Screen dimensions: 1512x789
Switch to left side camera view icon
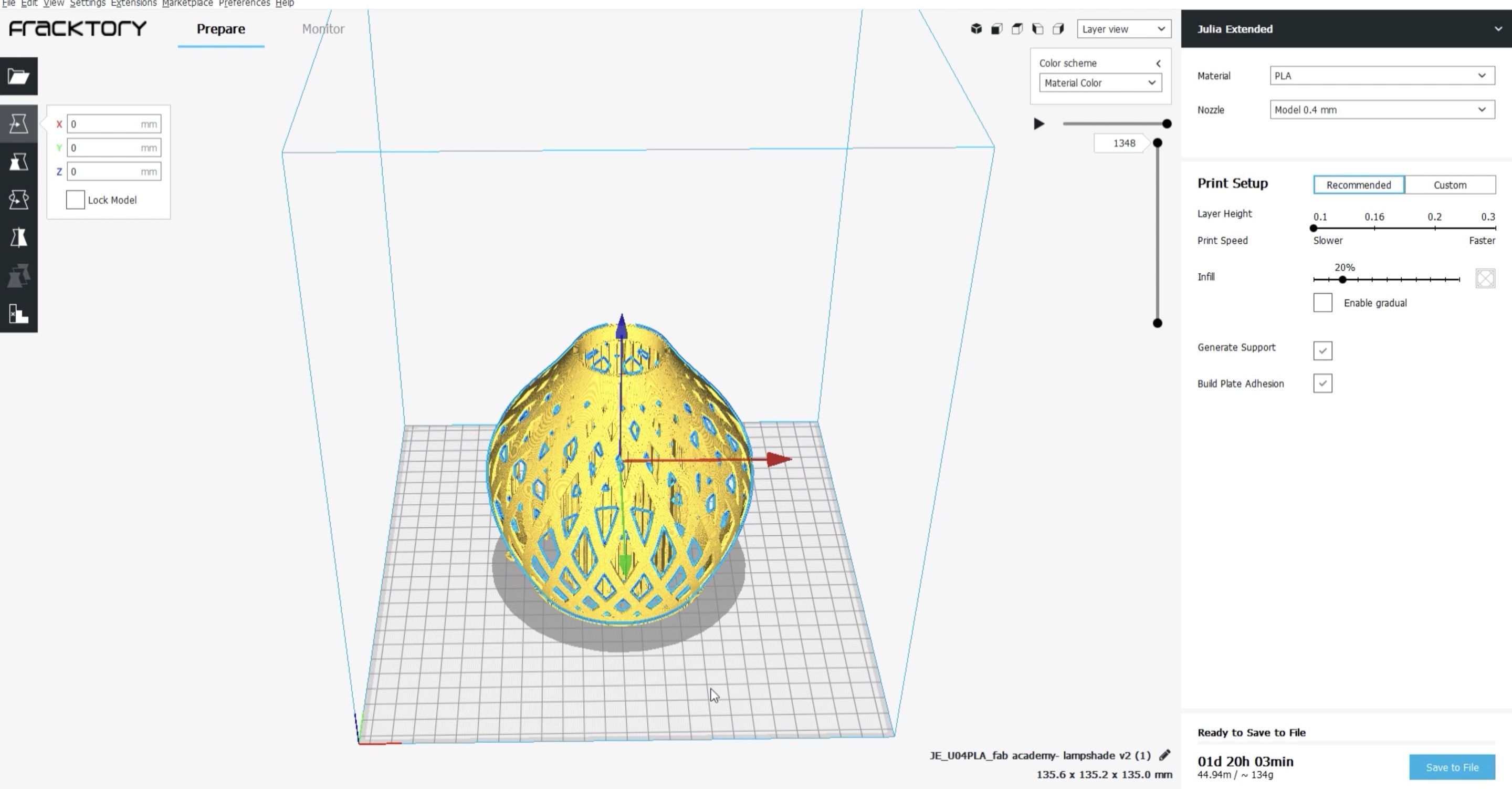coord(1038,28)
